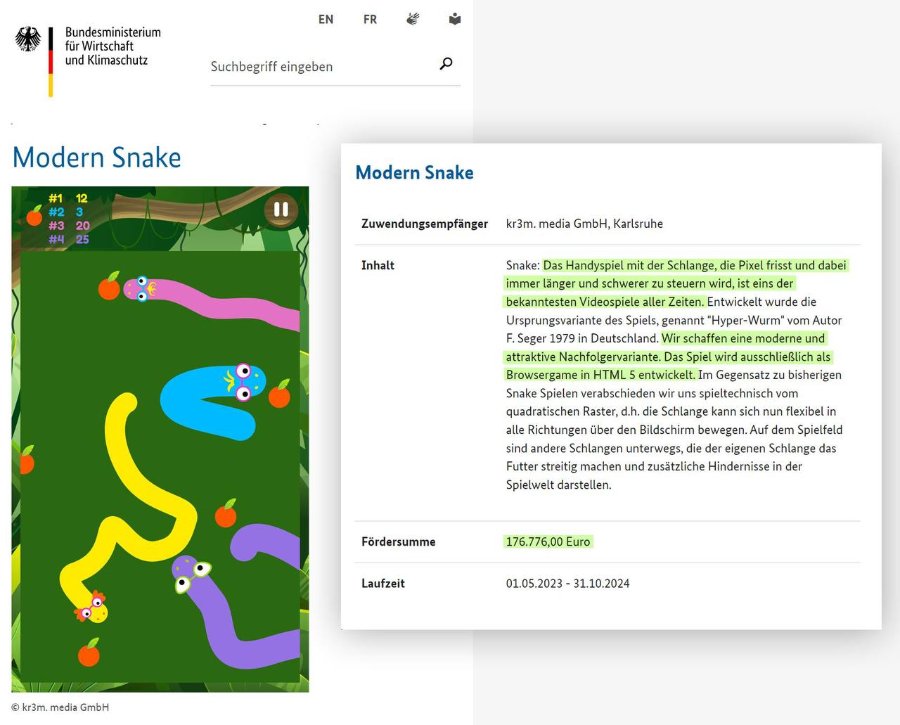Click the apple at bottom left of field
The width and height of the screenshot is (900, 725).
tap(89, 652)
